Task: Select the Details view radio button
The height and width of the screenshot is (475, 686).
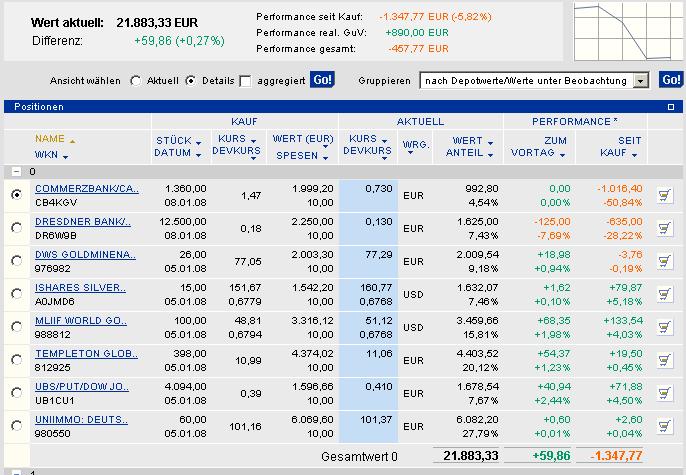Action: 190,81
